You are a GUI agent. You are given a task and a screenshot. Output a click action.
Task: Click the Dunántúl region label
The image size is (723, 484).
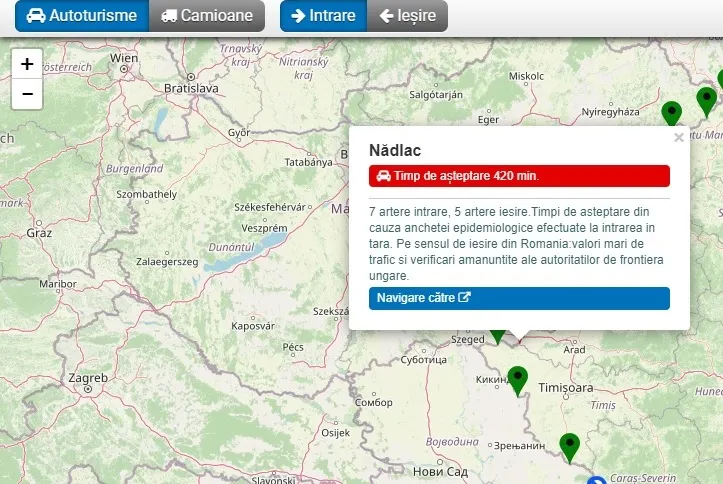point(231,247)
